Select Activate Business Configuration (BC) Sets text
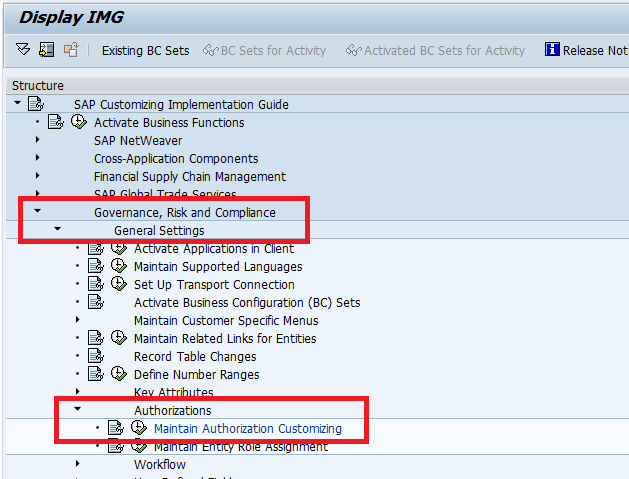The image size is (629, 479). tap(247, 302)
